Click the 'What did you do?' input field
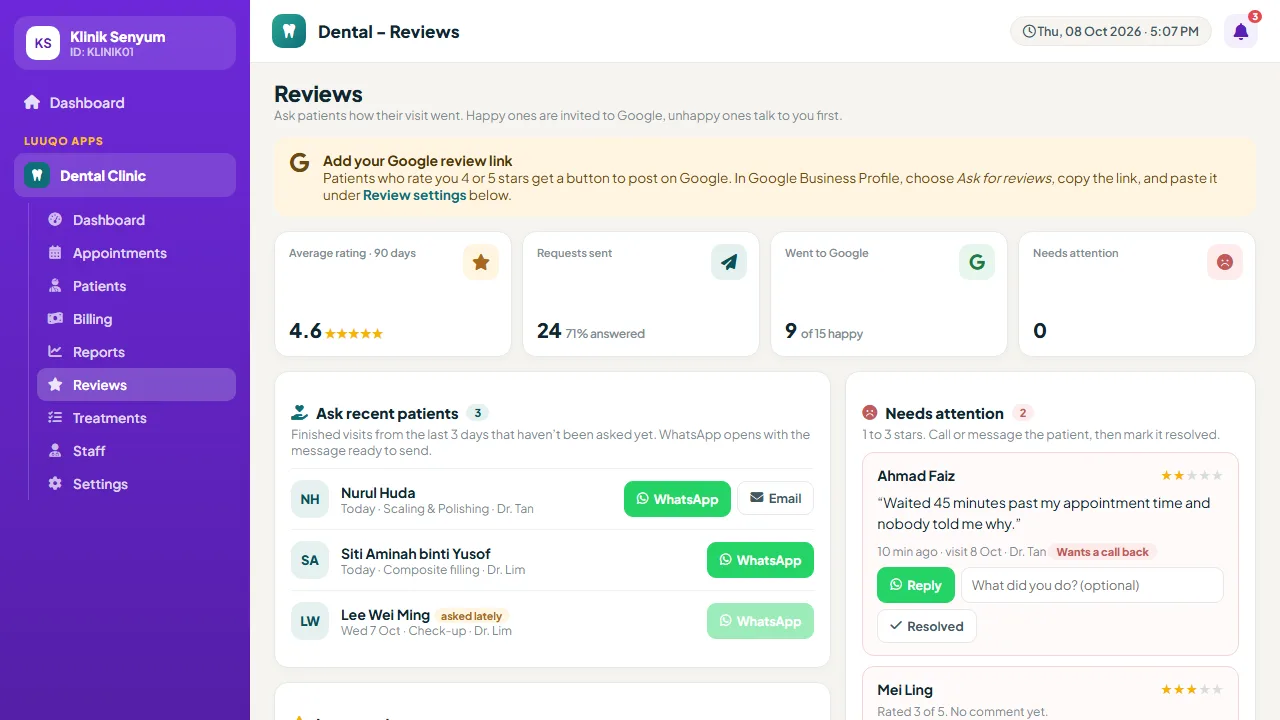Screen dimensions: 1280x720 click(x=1092, y=585)
